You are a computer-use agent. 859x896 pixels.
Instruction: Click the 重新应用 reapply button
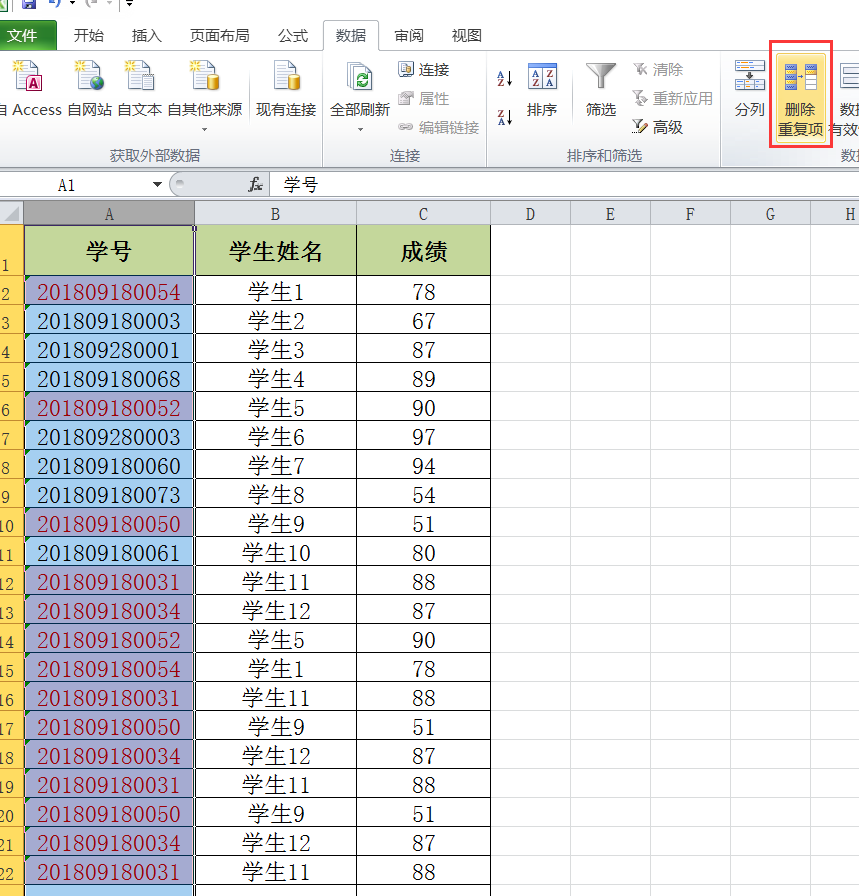[x=673, y=98]
